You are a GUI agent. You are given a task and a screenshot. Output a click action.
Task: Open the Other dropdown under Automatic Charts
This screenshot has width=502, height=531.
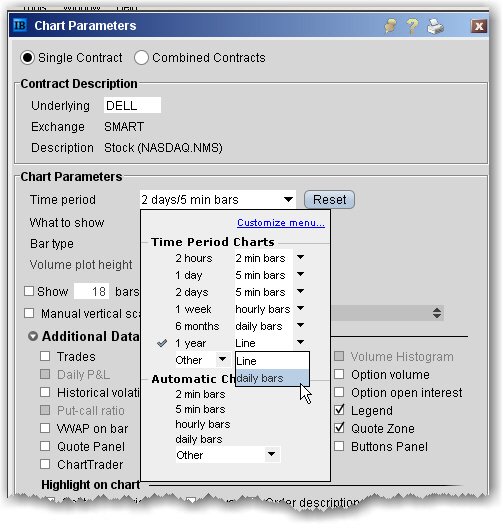click(271, 454)
